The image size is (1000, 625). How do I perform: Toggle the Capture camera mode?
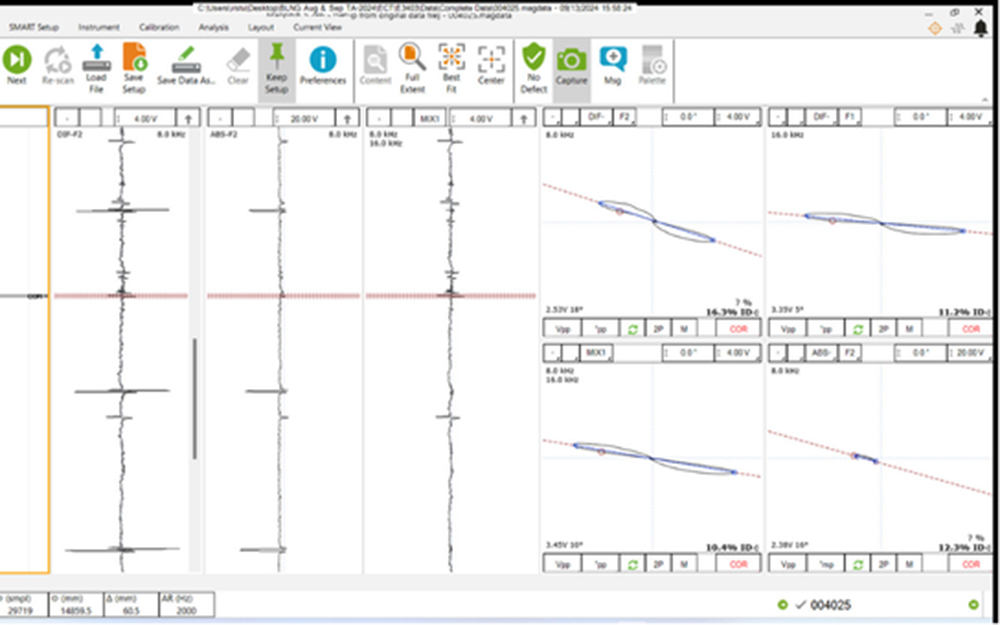click(572, 64)
